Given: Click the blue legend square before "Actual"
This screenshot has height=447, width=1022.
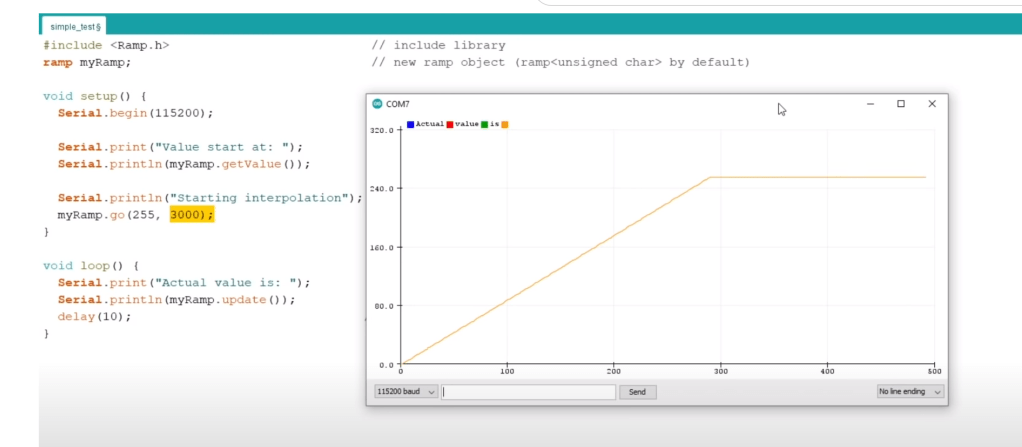Looking at the screenshot, I should click(x=411, y=124).
